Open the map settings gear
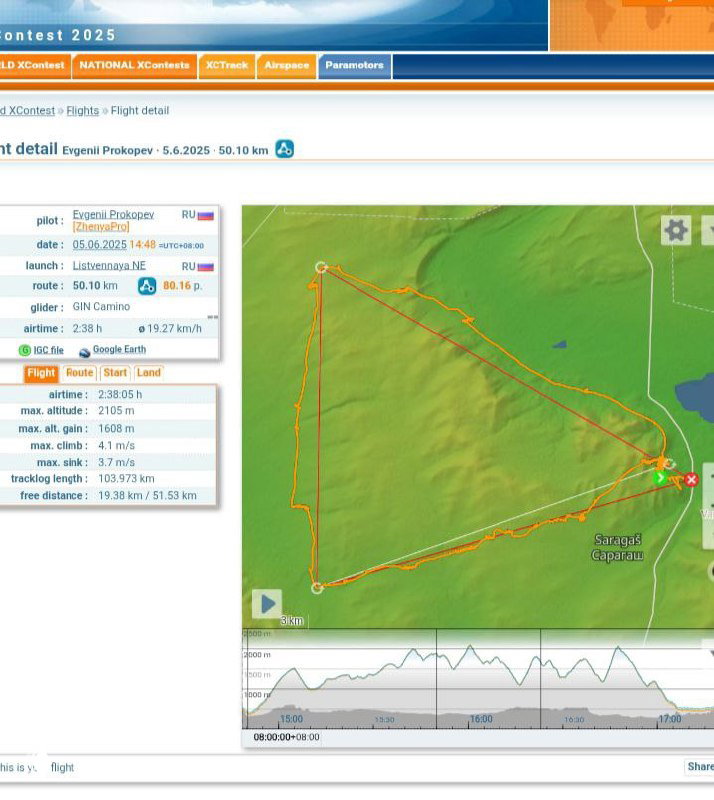714x800 pixels. point(676,231)
